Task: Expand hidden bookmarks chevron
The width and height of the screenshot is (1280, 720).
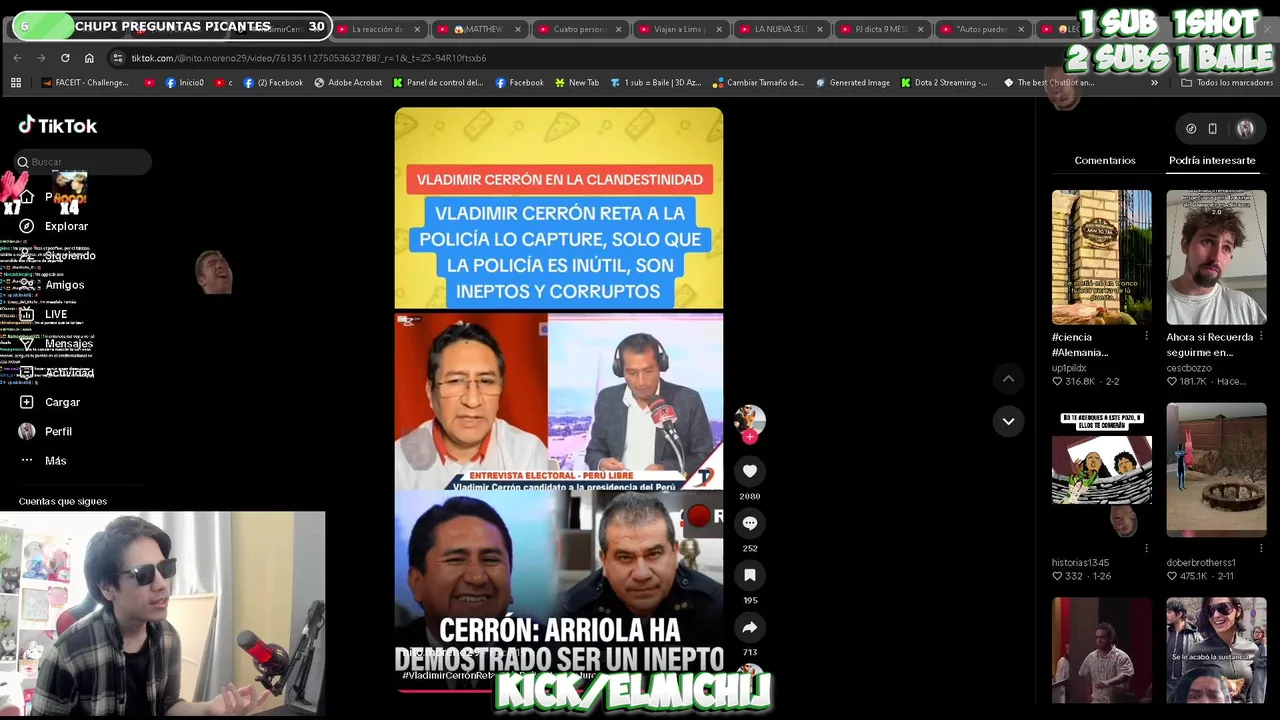Action: pyautogui.click(x=1154, y=83)
